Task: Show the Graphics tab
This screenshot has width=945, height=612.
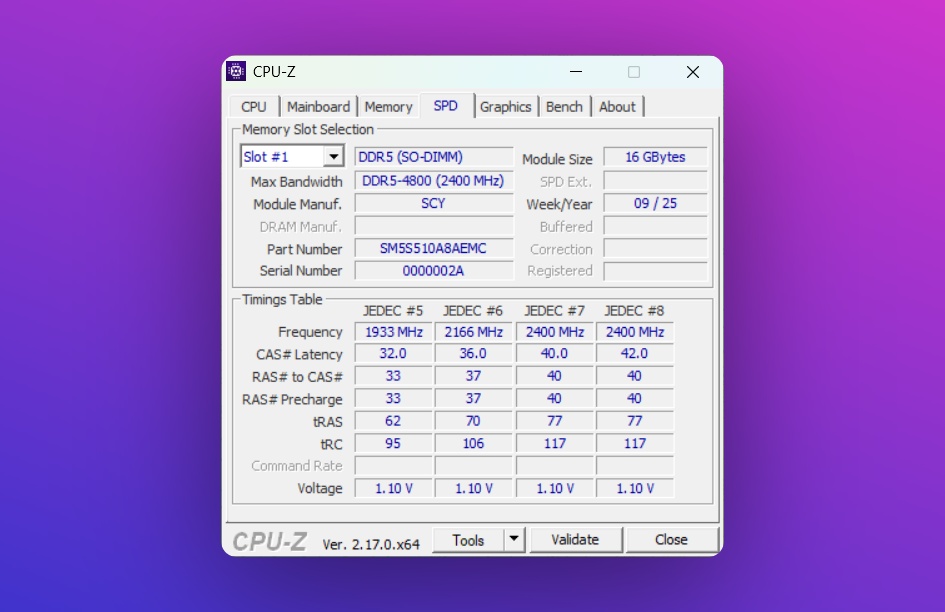Action: tap(505, 107)
